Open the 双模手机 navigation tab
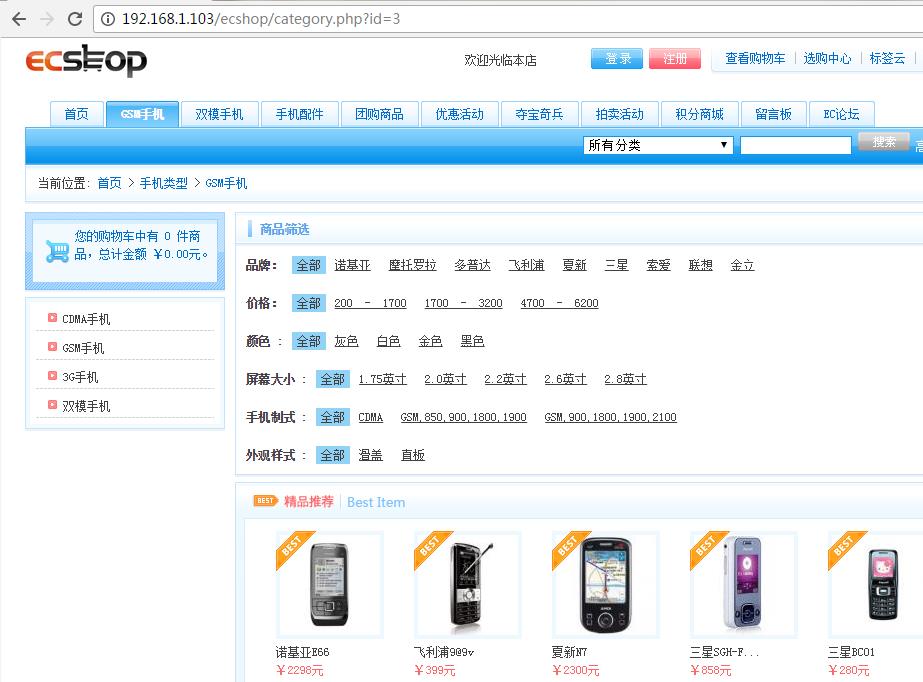 [219, 114]
